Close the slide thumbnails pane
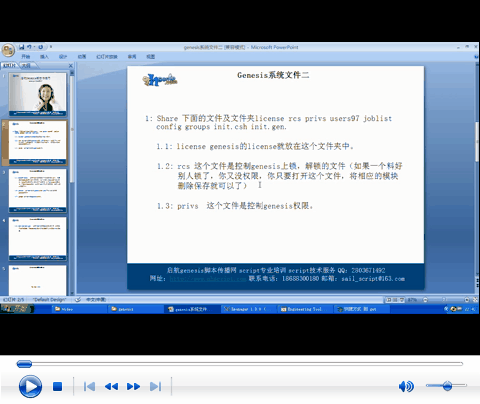Screen dimensions: 480x404 click(x=70, y=66)
